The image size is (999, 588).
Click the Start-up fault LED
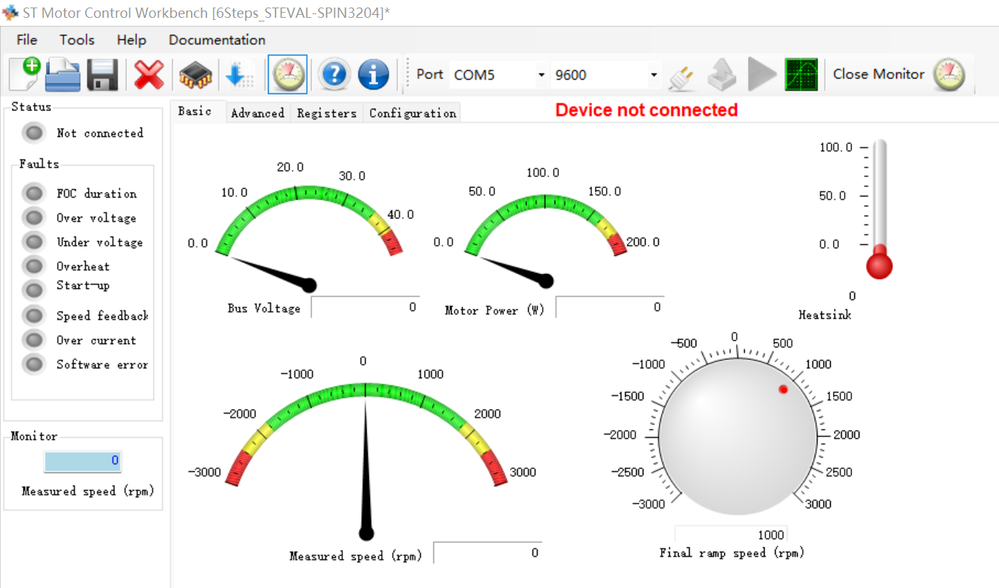34,290
